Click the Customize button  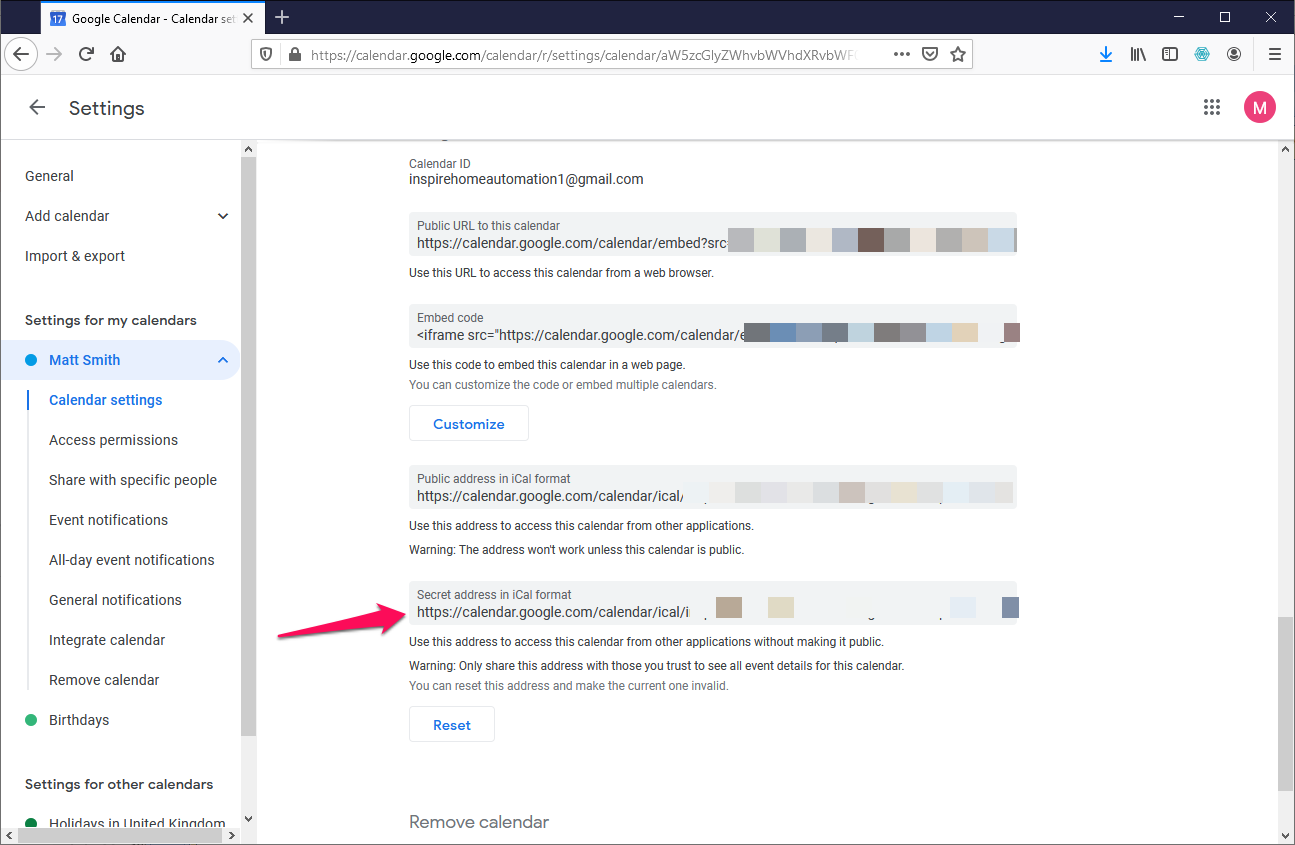[469, 423]
